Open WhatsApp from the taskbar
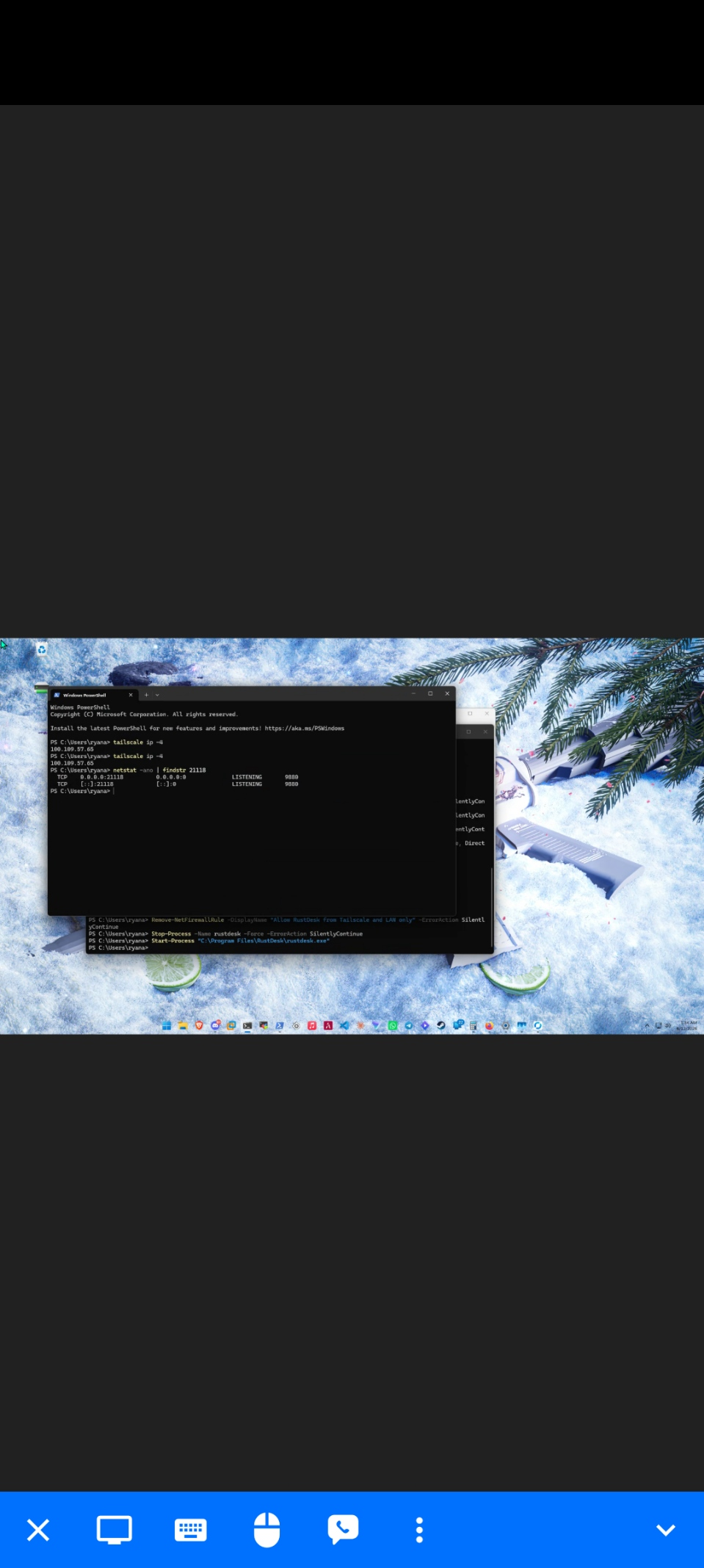 click(393, 1025)
